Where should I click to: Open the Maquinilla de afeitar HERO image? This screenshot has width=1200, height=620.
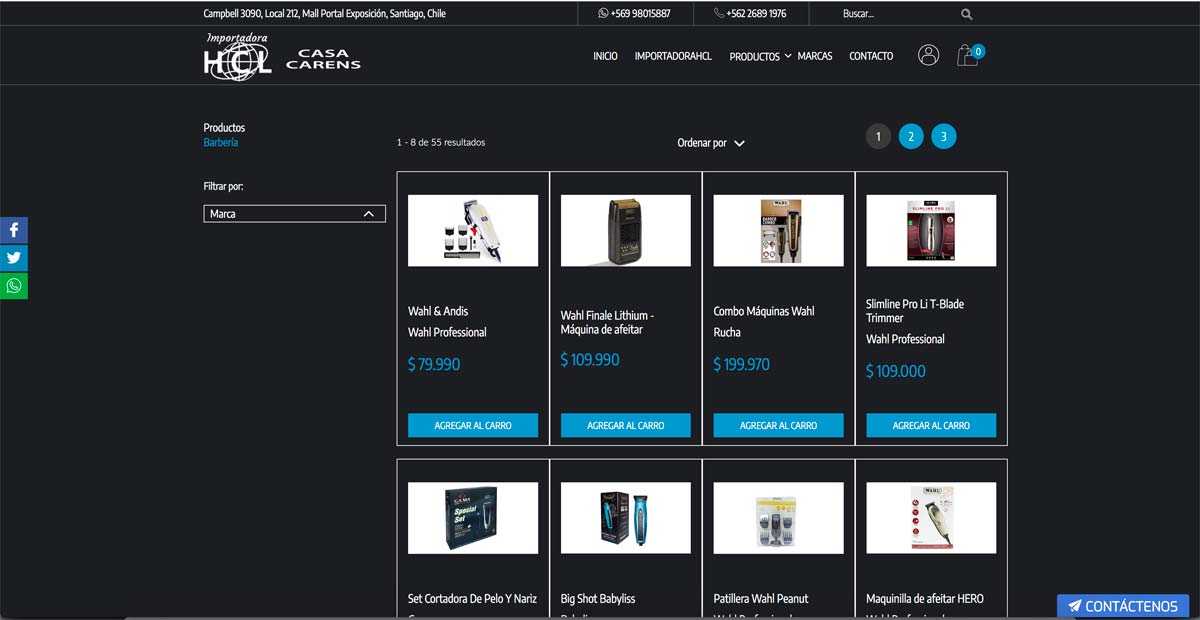931,518
